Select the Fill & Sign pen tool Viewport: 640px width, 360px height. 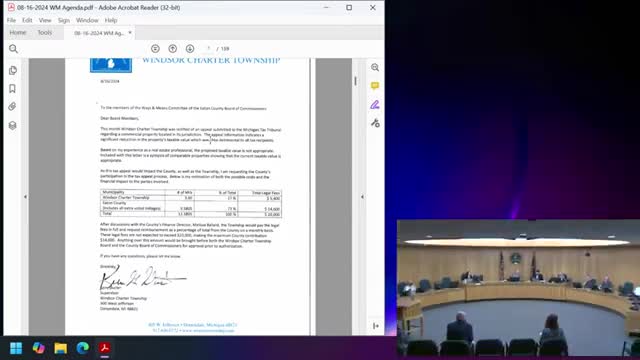point(375,104)
